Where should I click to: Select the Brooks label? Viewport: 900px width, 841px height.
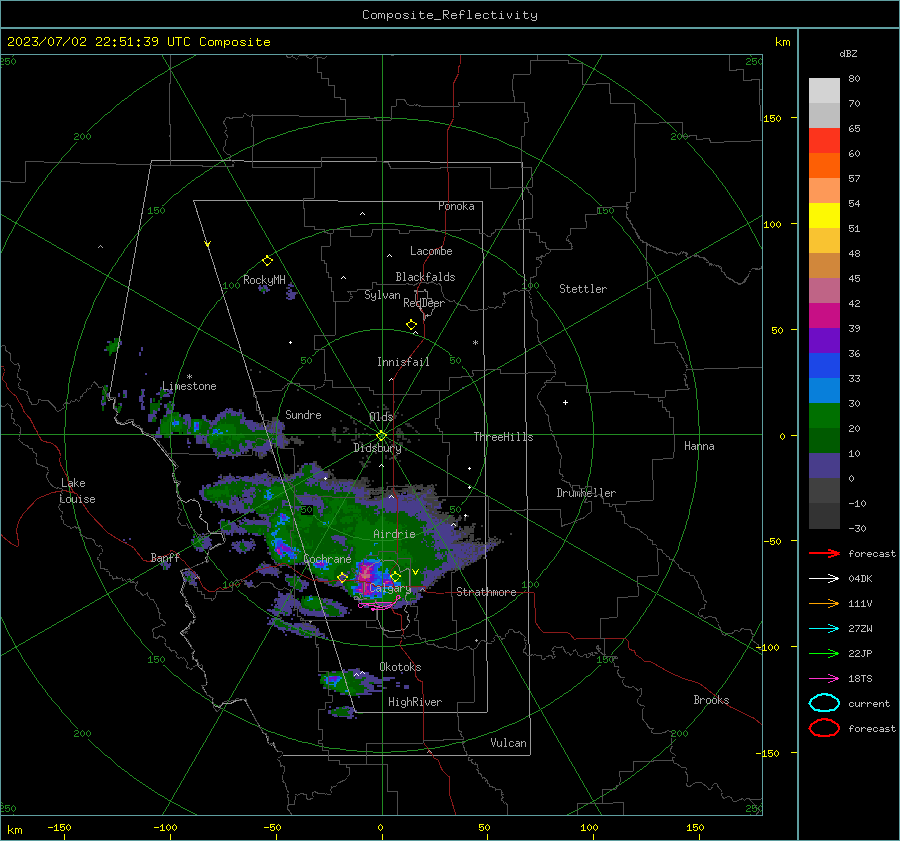tap(711, 700)
